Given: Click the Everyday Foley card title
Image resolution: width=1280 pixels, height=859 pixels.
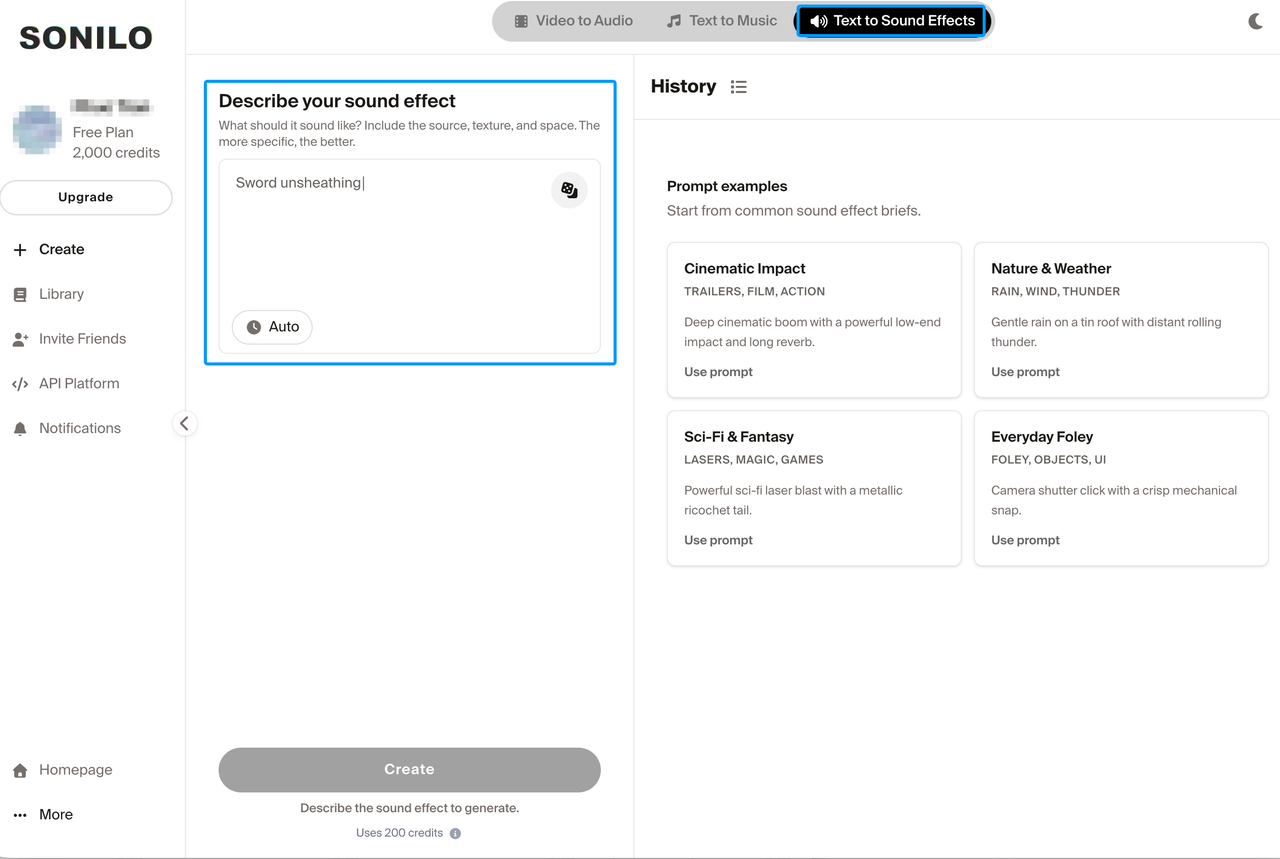Looking at the screenshot, I should (1042, 437).
